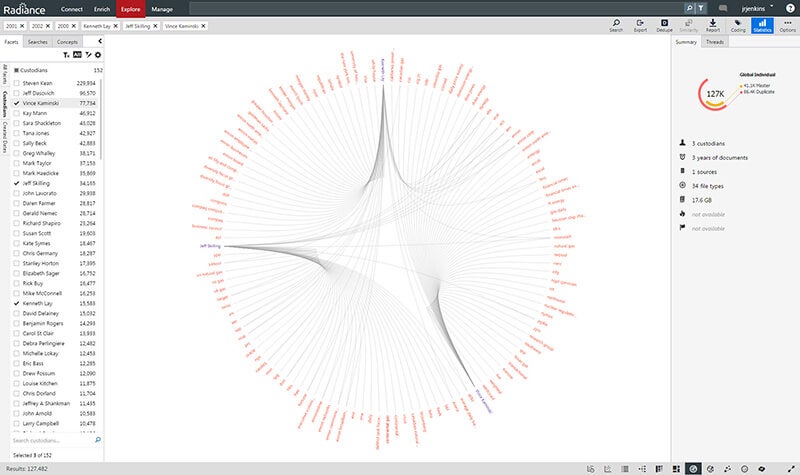Open the help question mark icon
This screenshot has width=800, height=475.
click(790, 8)
